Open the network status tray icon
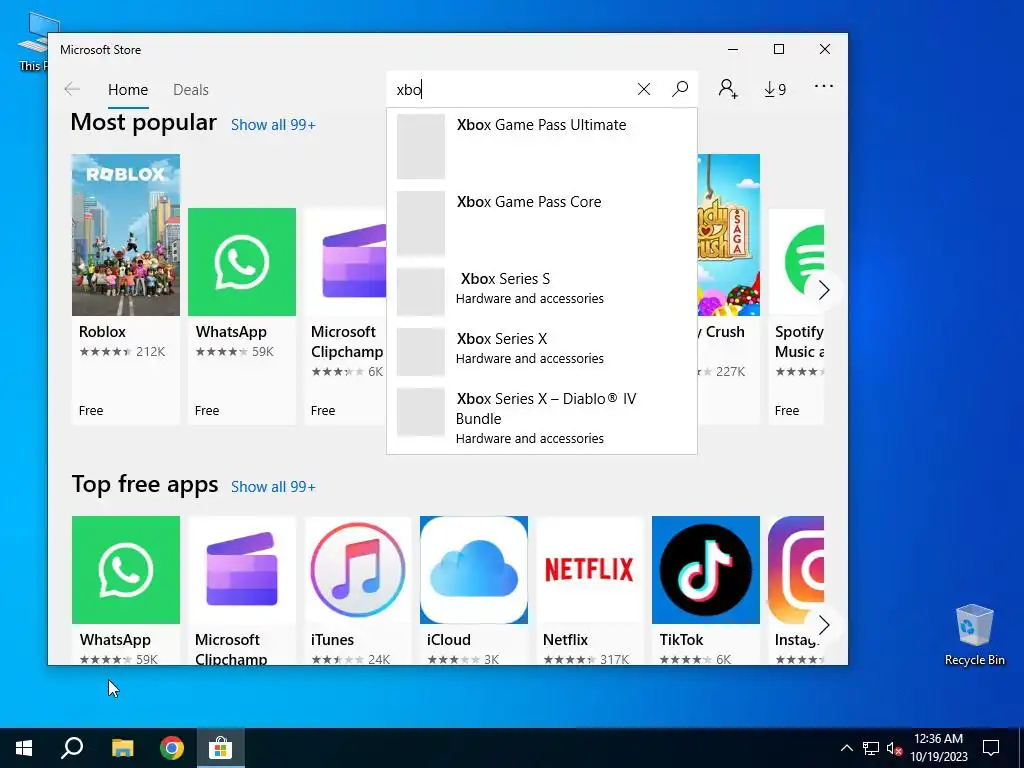1024x768 pixels. [871, 748]
